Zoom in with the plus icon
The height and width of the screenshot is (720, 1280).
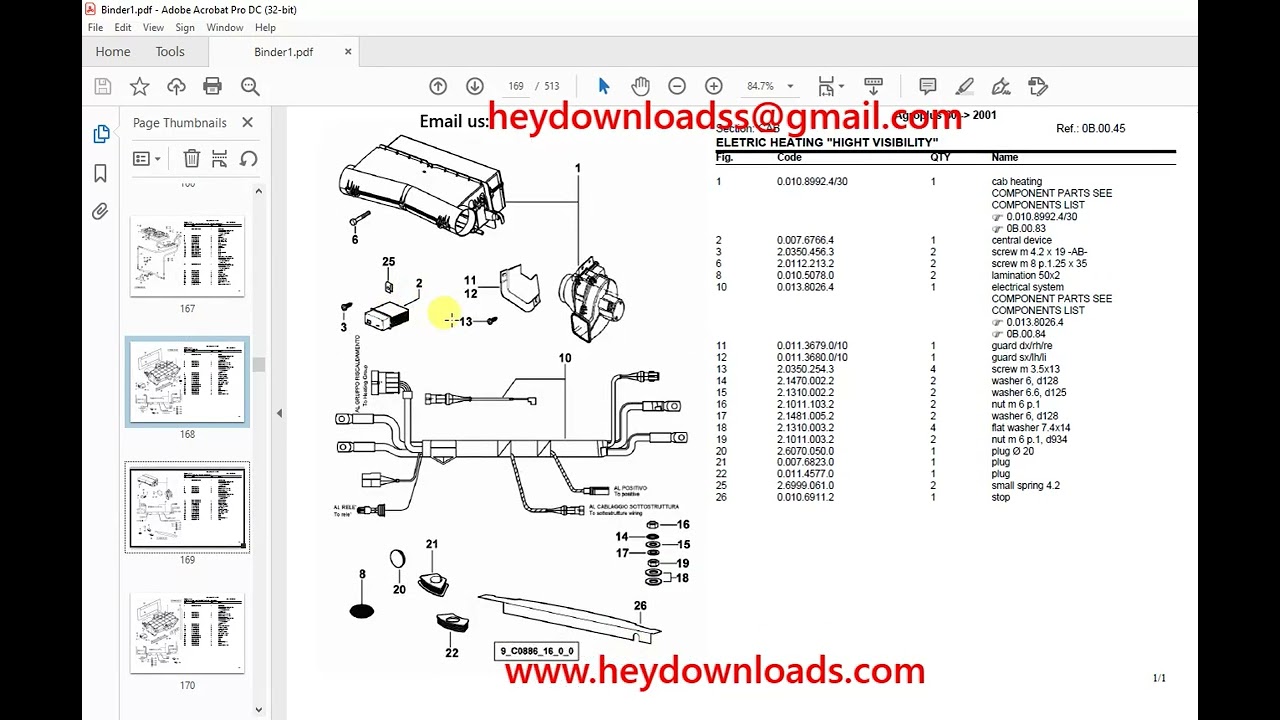coord(713,87)
